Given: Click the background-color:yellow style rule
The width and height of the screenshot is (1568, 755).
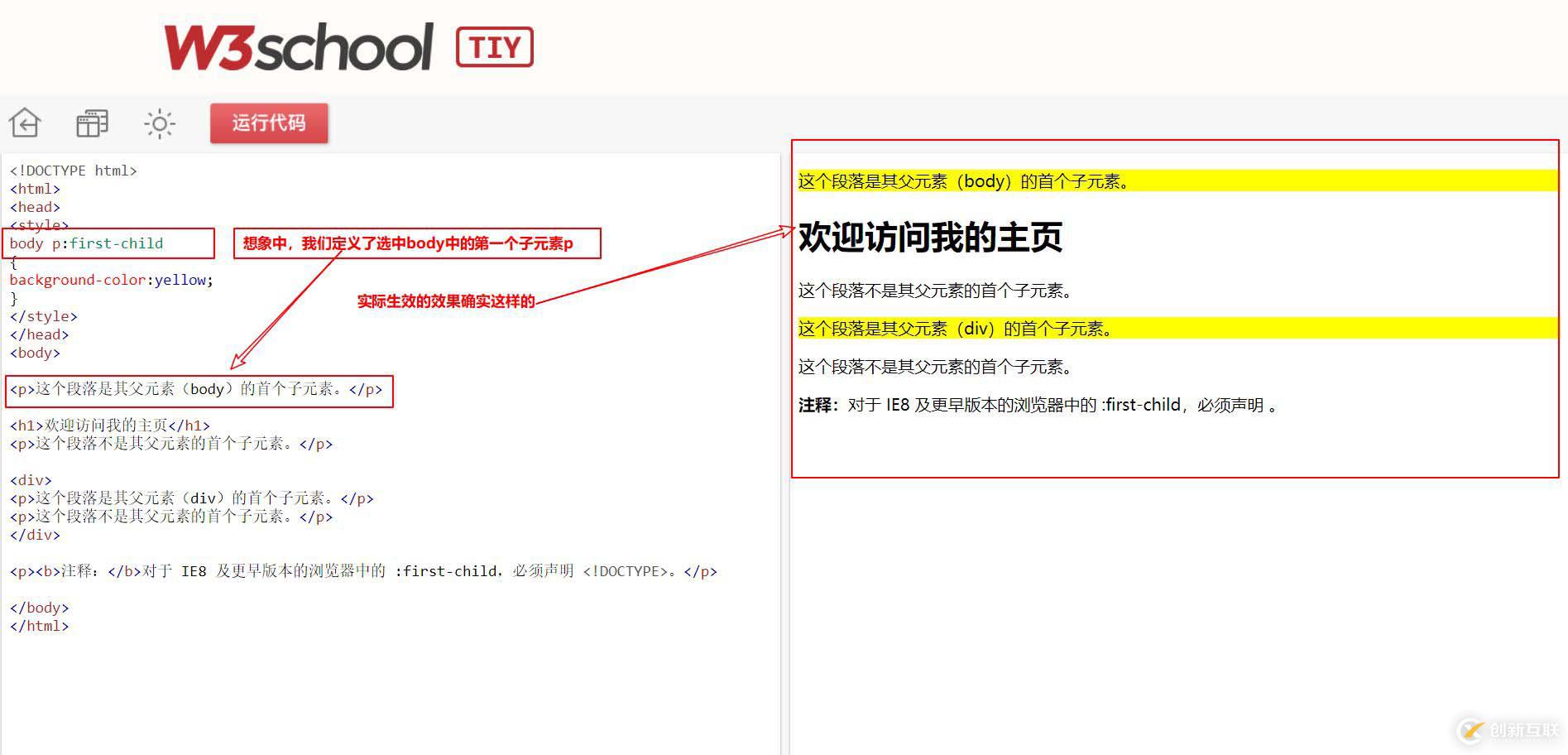Looking at the screenshot, I should tap(110, 280).
